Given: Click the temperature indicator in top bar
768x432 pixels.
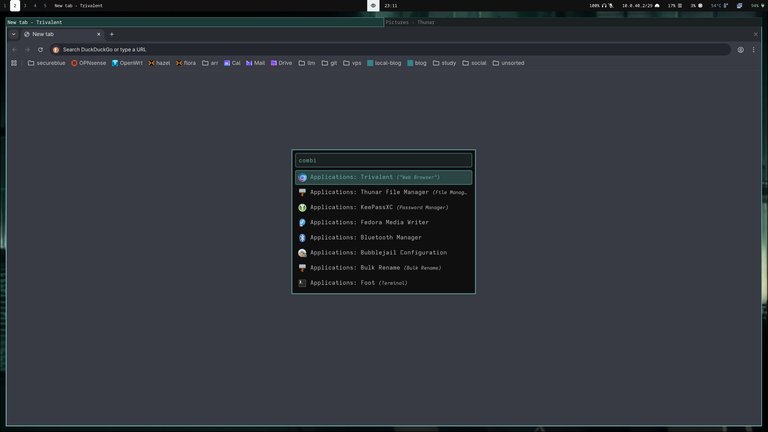Looking at the screenshot, I should (720, 6).
